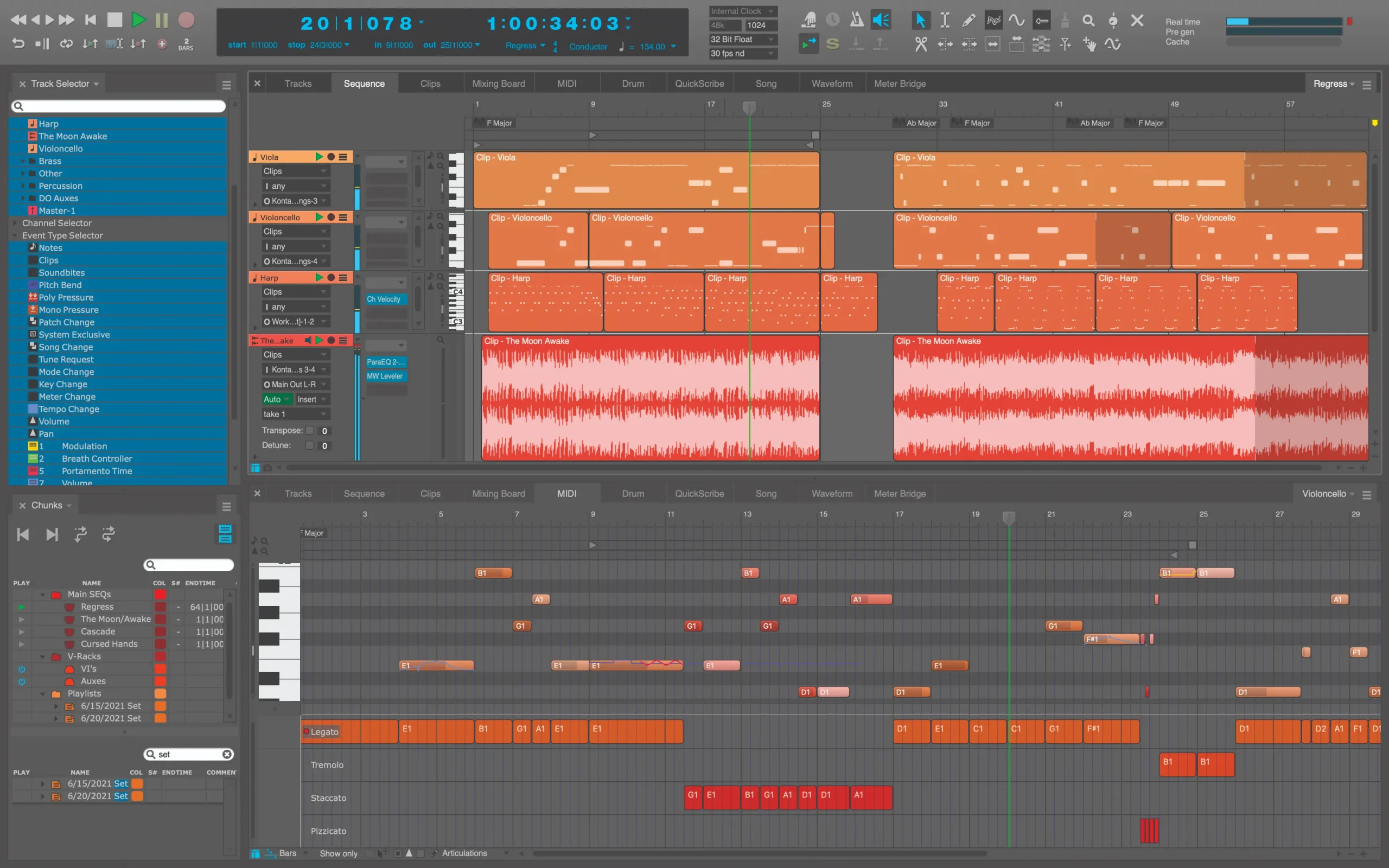Toggle the VI's V-Rack power button
This screenshot has height=868, width=1389.
click(x=22, y=669)
